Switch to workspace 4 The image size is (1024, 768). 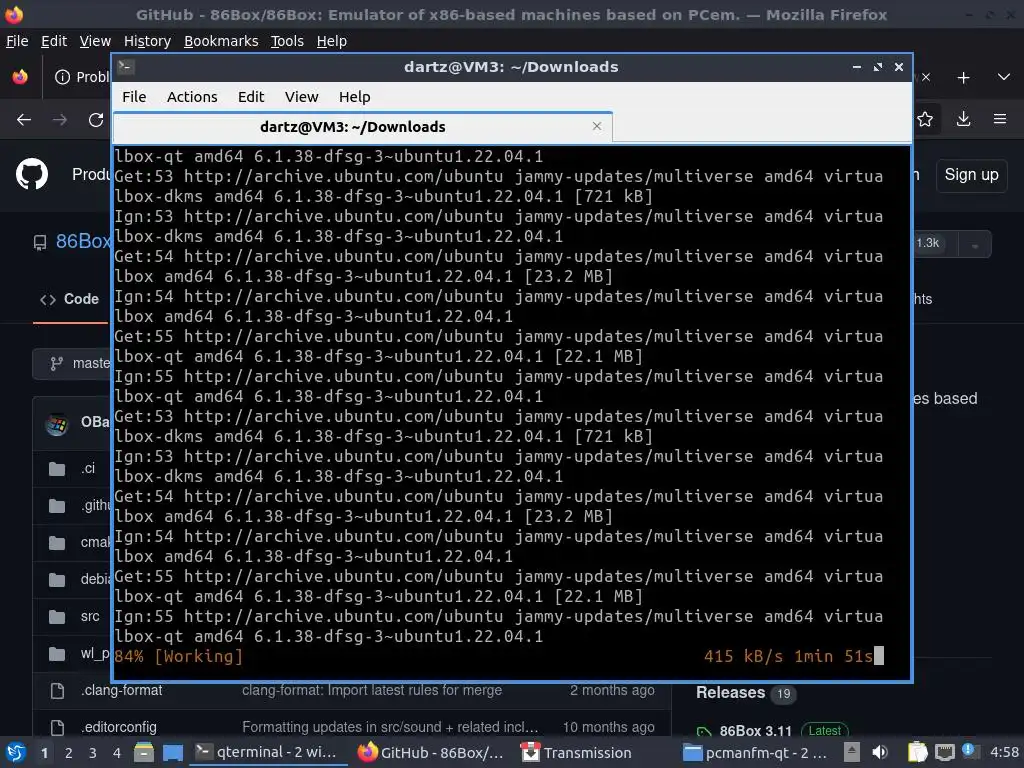tap(117, 753)
